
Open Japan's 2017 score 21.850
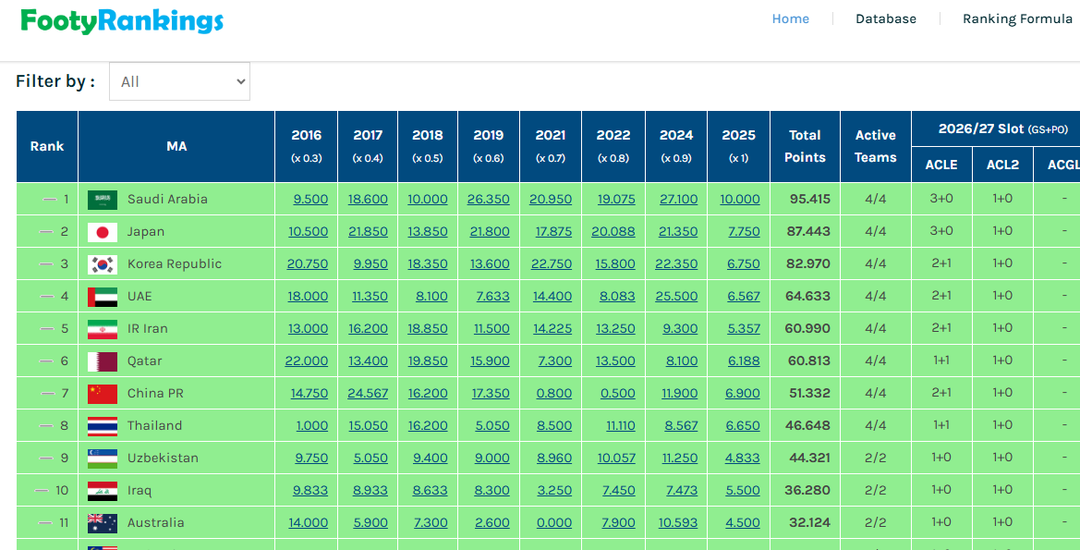click(x=368, y=232)
